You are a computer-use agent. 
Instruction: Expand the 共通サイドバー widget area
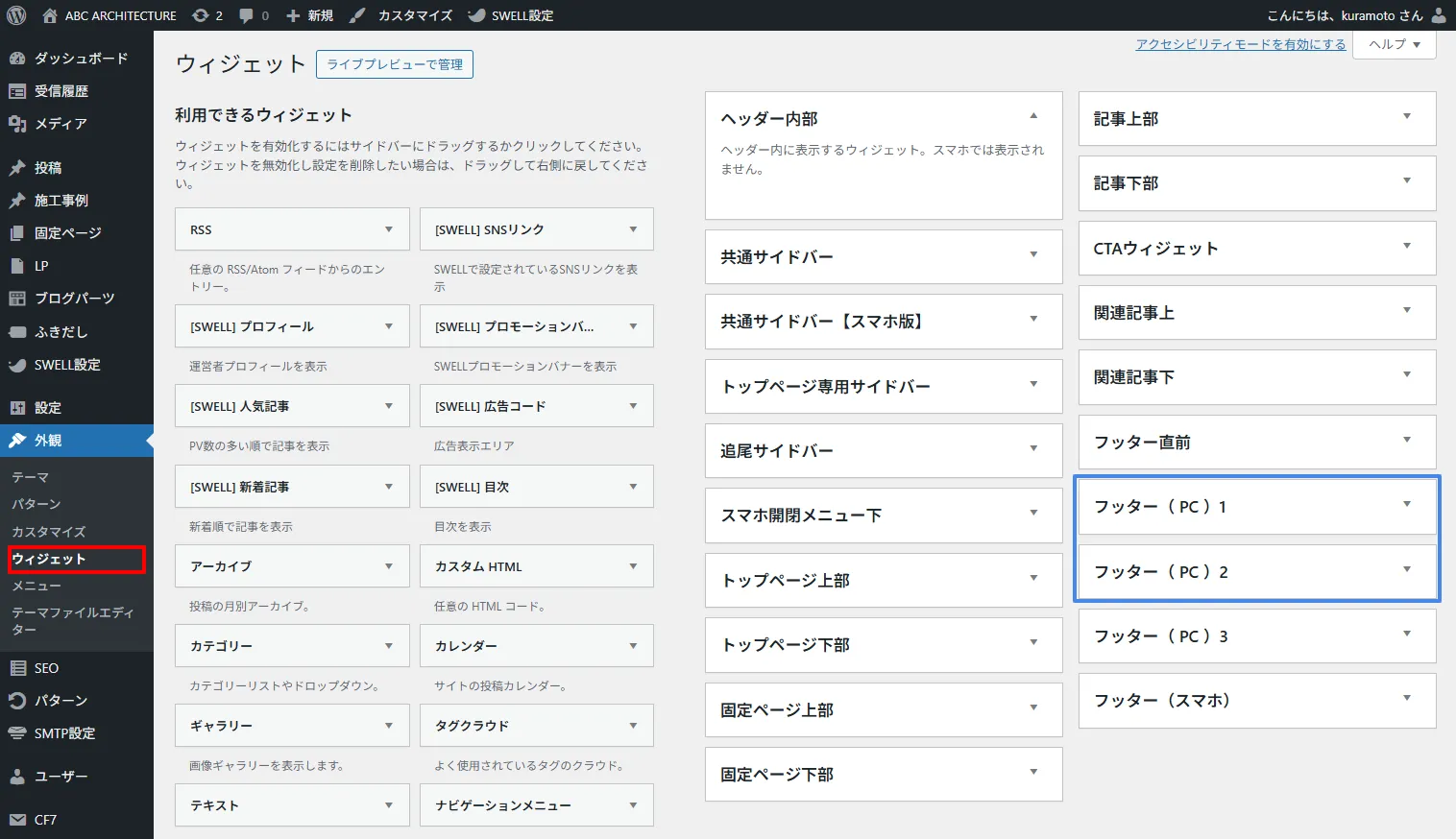1033,254
